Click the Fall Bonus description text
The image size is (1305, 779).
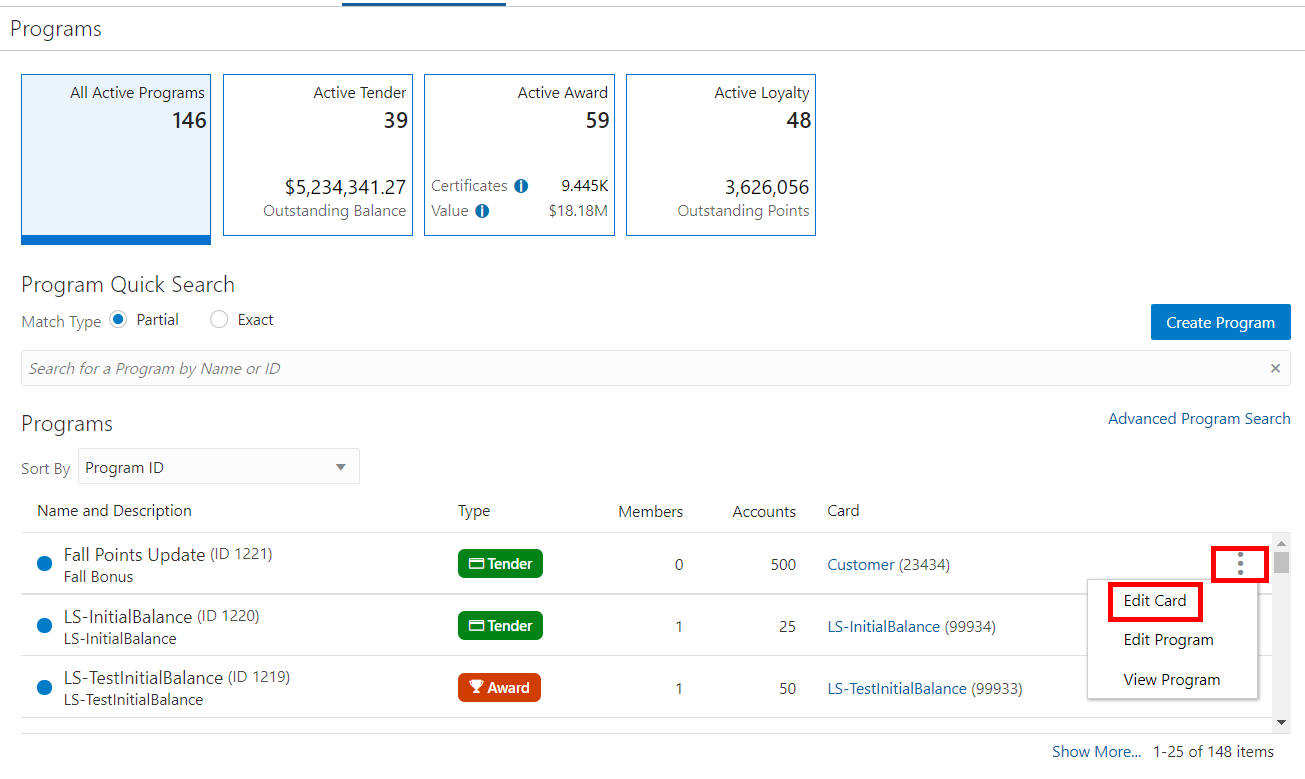[x=98, y=577]
